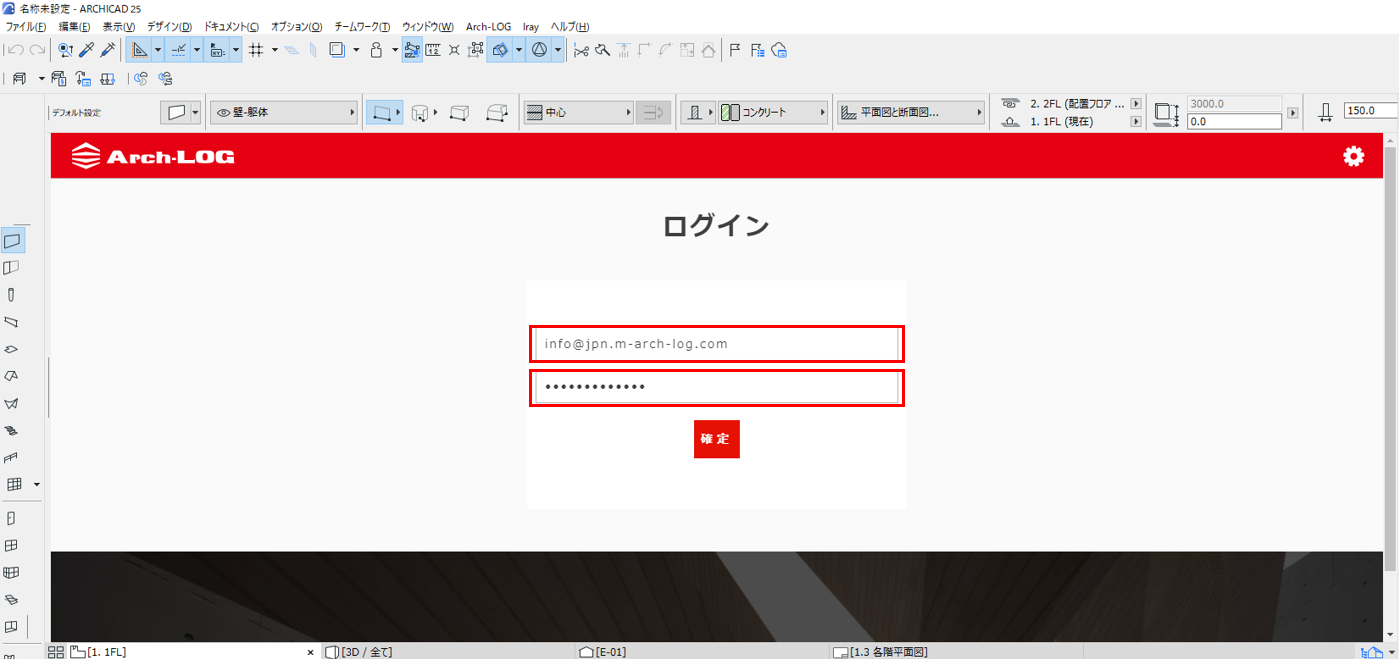1399x659 pixels.
Task: Click the Find and Select icon
Action: (66, 50)
